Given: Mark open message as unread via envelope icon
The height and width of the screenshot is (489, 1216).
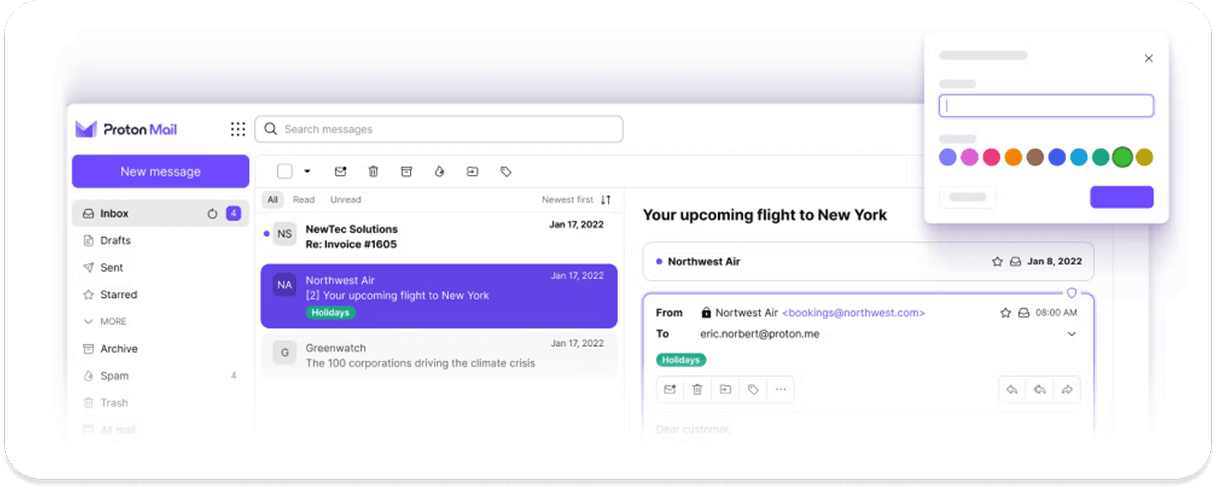Looking at the screenshot, I should [x=670, y=389].
